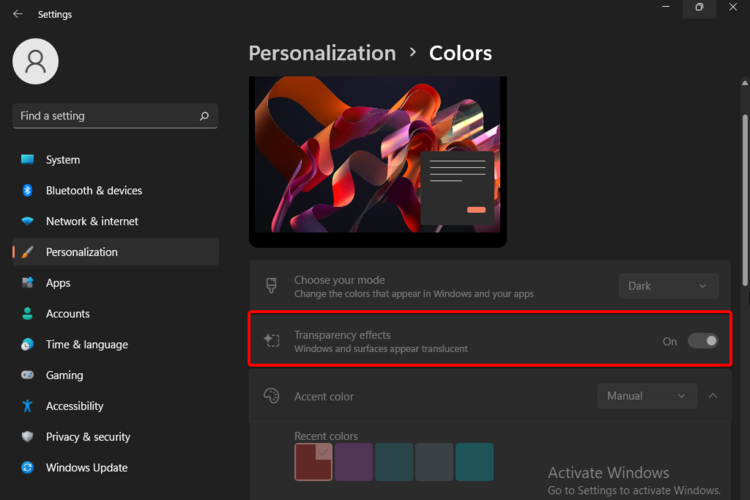750x500 pixels.
Task: Collapse the Accent color section chevron
Action: 713,396
